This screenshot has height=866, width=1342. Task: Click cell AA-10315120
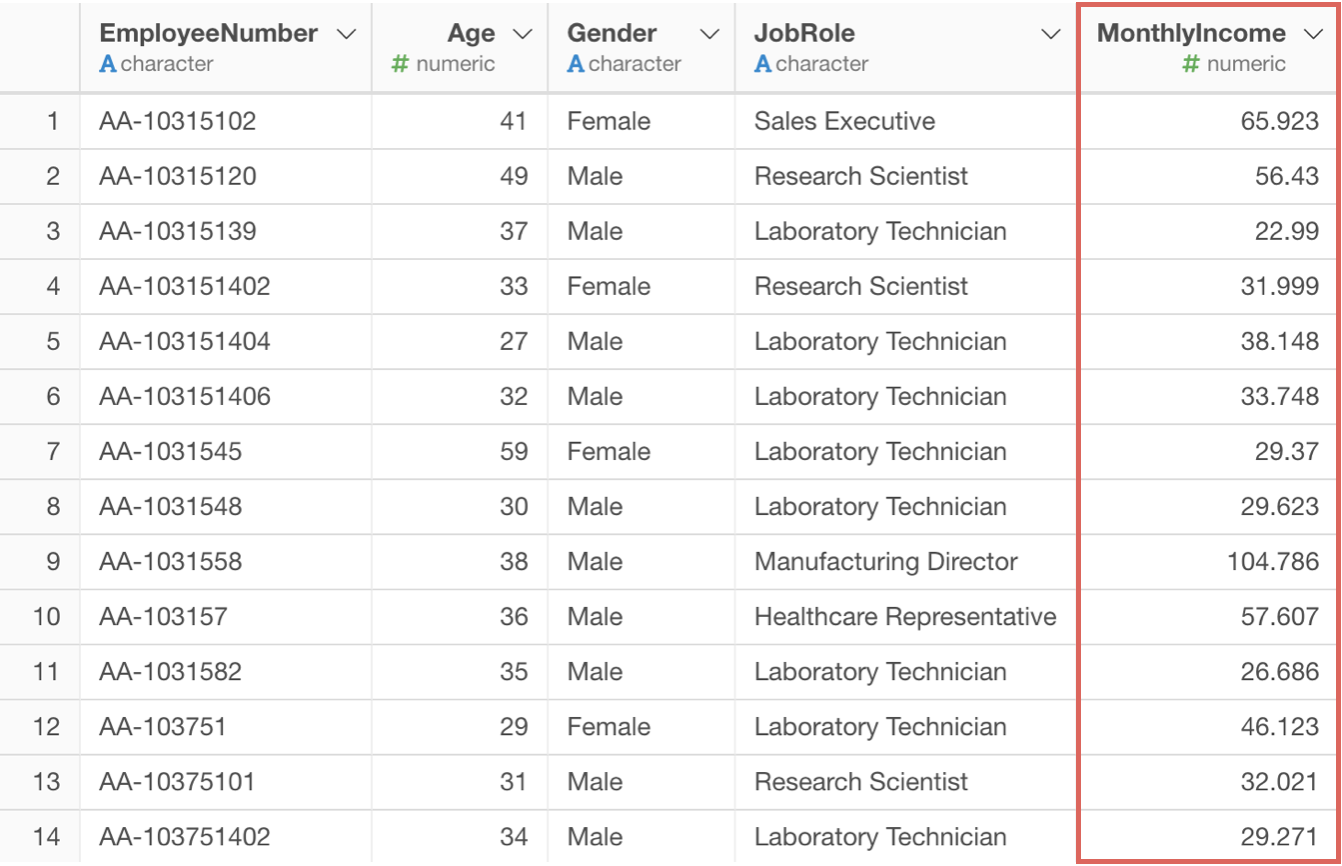(x=226, y=177)
